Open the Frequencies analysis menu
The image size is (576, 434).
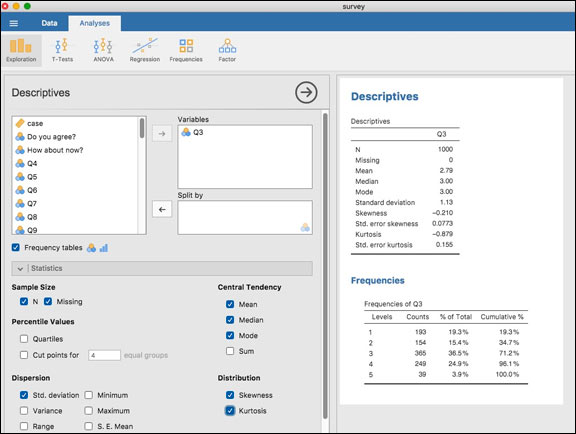click(x=186, y=50)
